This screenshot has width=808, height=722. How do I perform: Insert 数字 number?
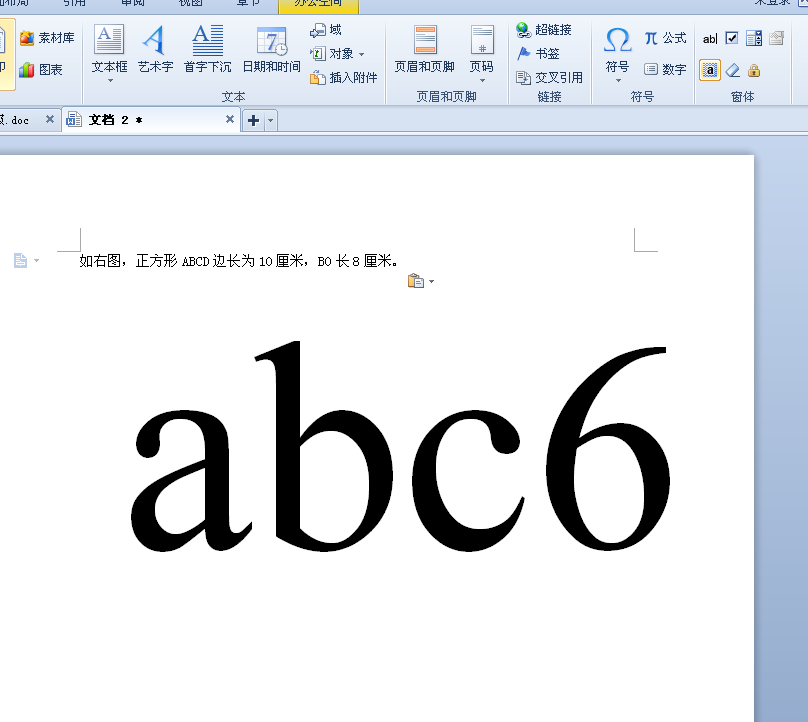pos(665,69)
